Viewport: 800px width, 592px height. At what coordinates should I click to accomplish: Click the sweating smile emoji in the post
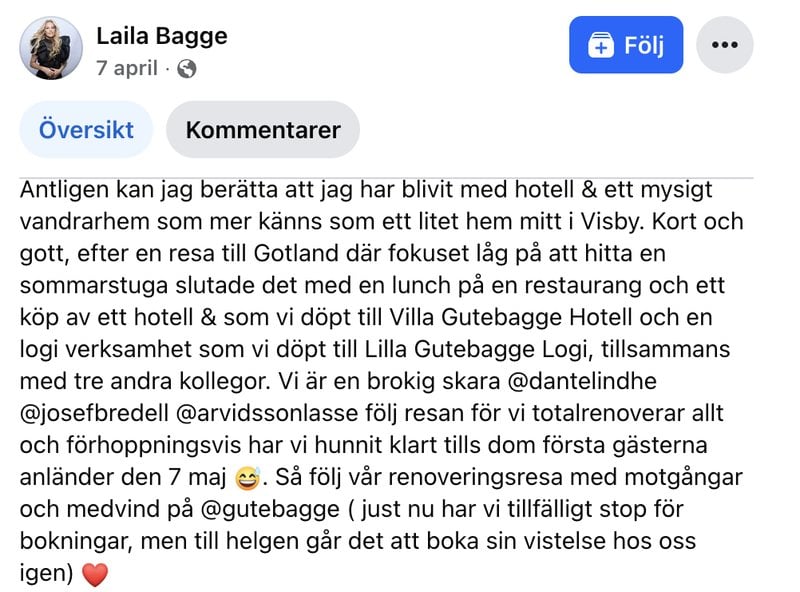click(x=246, y=479)
